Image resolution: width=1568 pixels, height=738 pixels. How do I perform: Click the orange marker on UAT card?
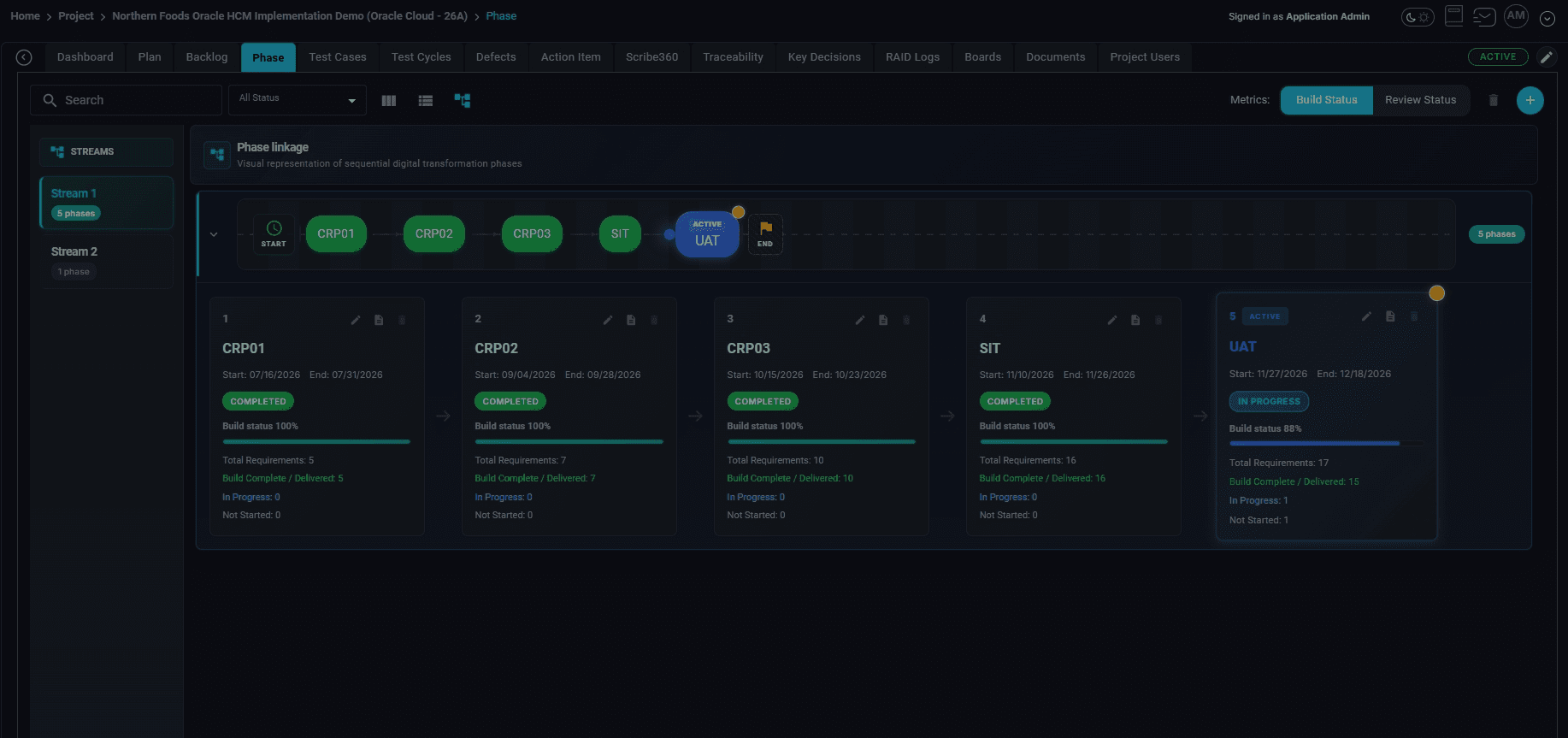tap(1437, 293)
